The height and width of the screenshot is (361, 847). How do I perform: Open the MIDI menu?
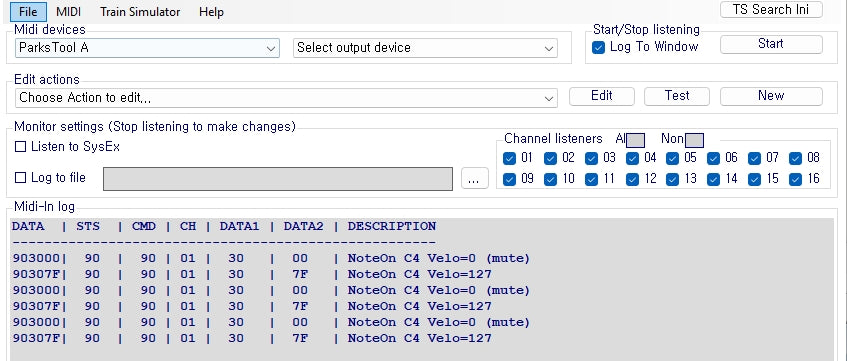tap(69, 11)
